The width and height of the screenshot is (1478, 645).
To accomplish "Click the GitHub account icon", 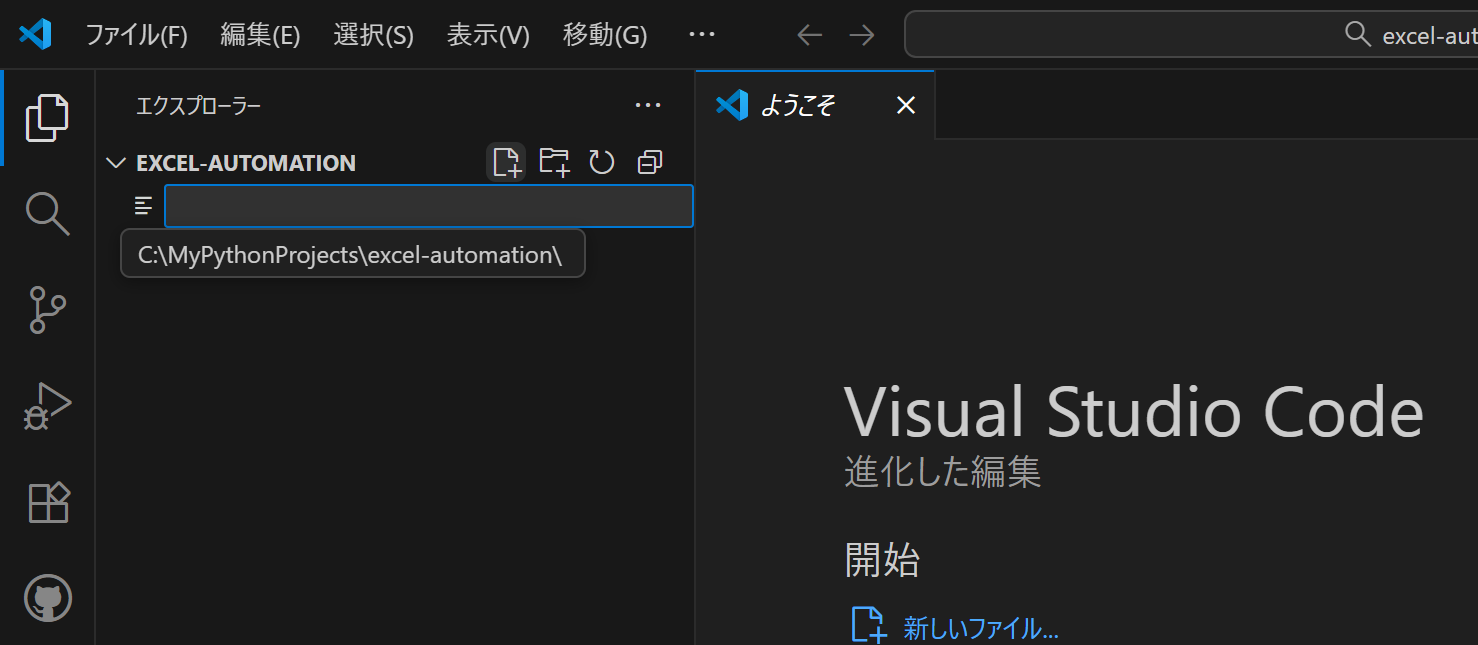I will tap(47, 598).
